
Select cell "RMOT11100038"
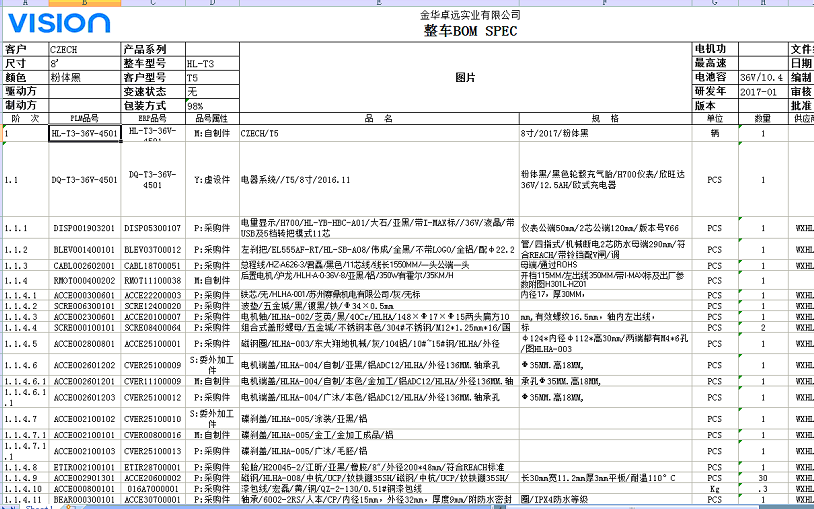pyautogui.click(x=153, y=280)
